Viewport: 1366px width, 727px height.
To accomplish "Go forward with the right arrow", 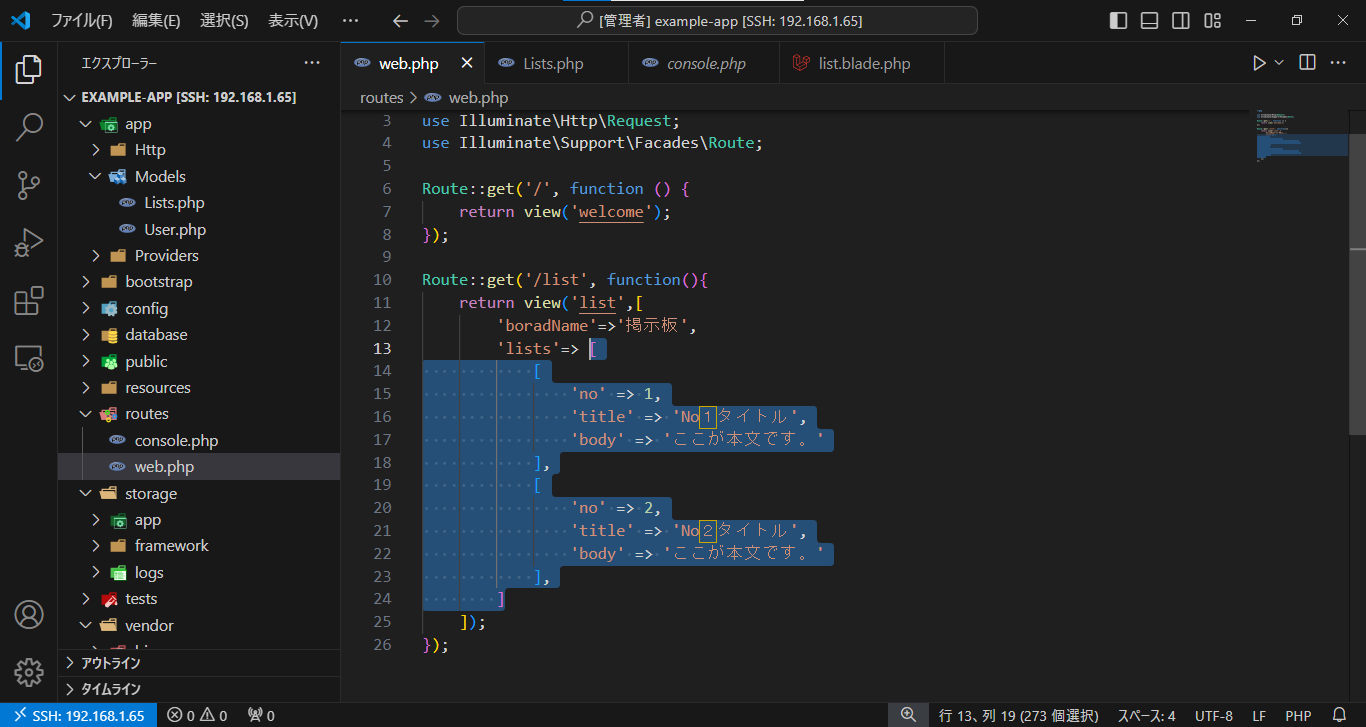I will (x=431, y=20).
